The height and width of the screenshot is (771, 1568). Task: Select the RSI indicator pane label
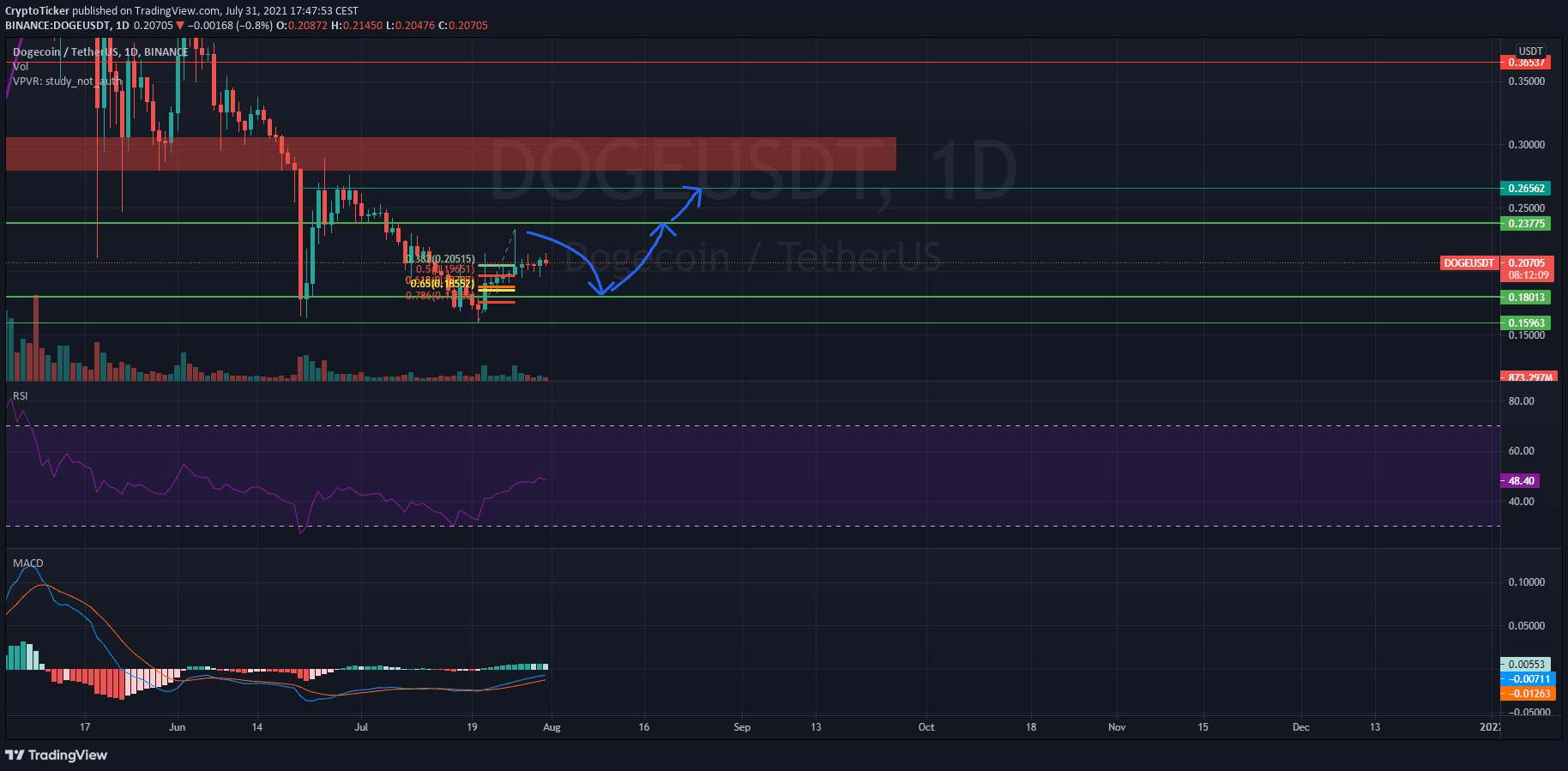click(21, 396)
